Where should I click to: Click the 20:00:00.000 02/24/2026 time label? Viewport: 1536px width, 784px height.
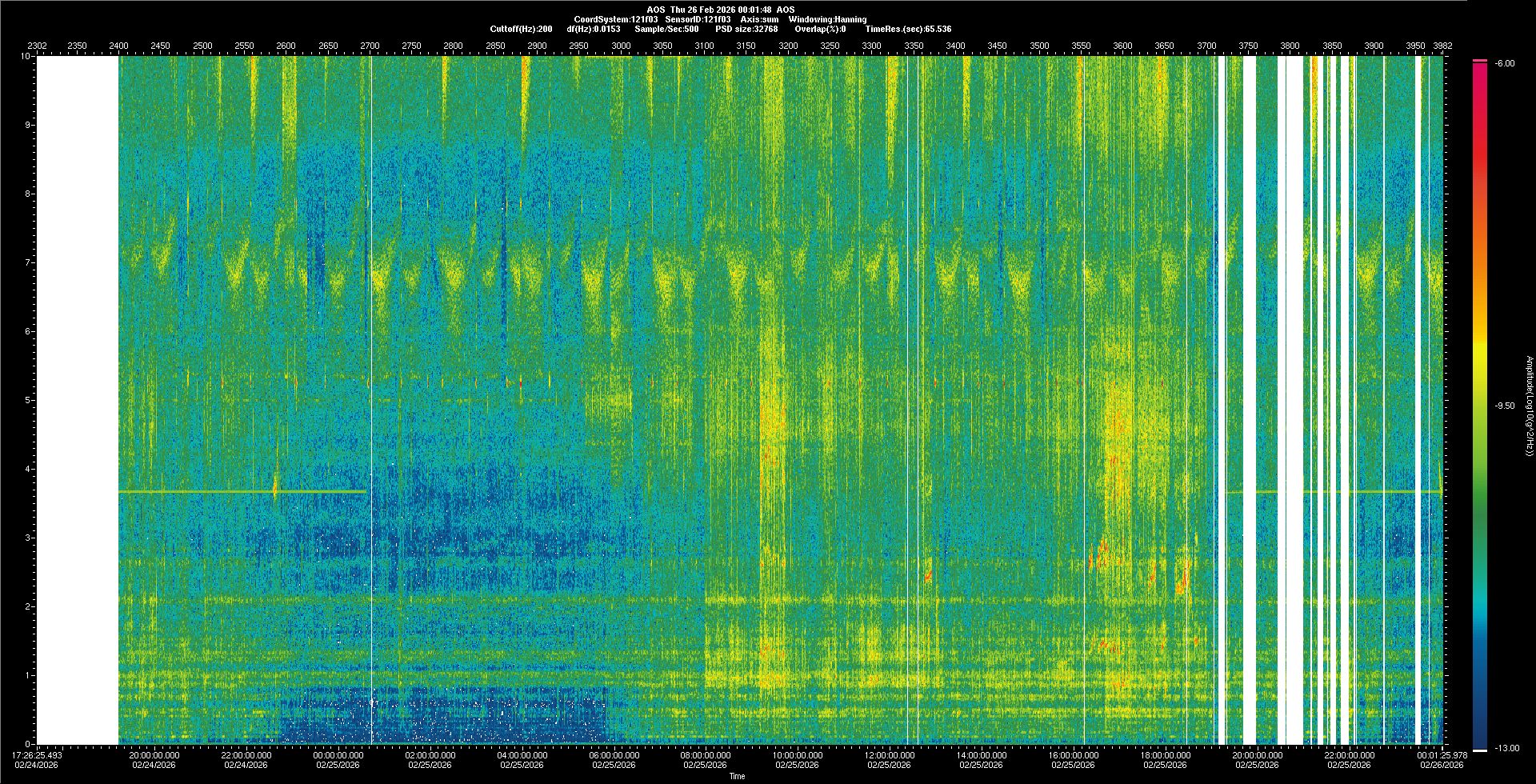click(154, 760)
